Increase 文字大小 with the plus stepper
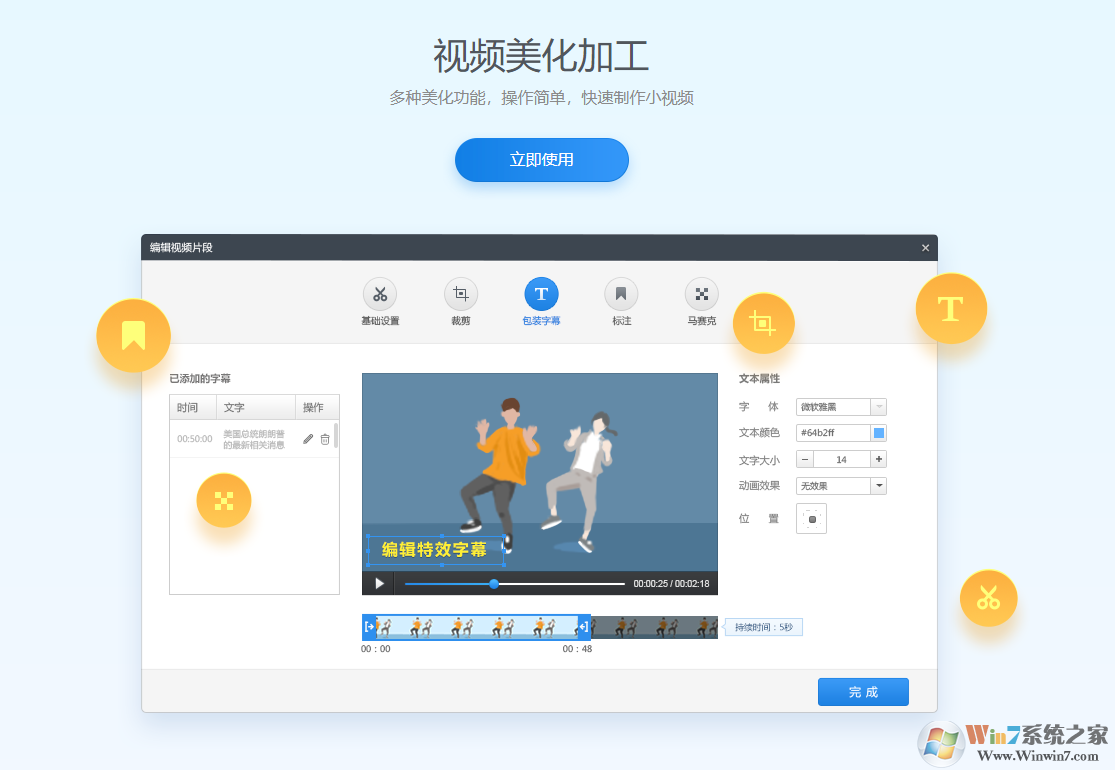The image size is (1115, 770). [x=877, y=459]
